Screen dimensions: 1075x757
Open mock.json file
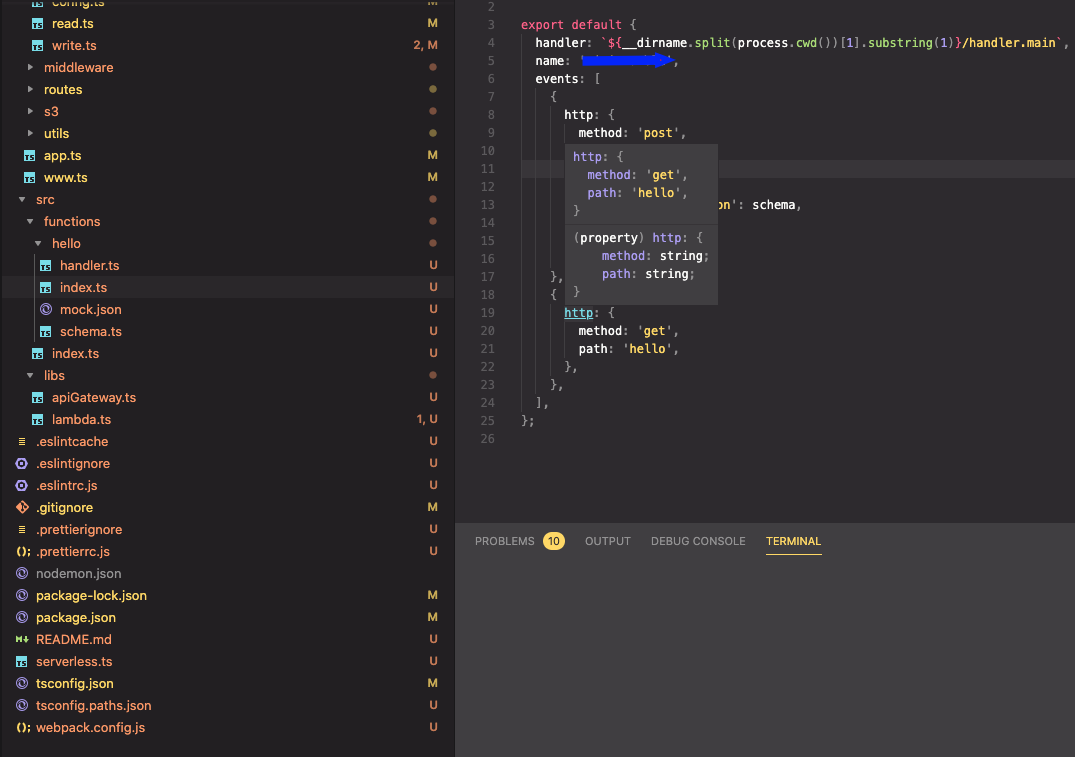coord(90,309)
